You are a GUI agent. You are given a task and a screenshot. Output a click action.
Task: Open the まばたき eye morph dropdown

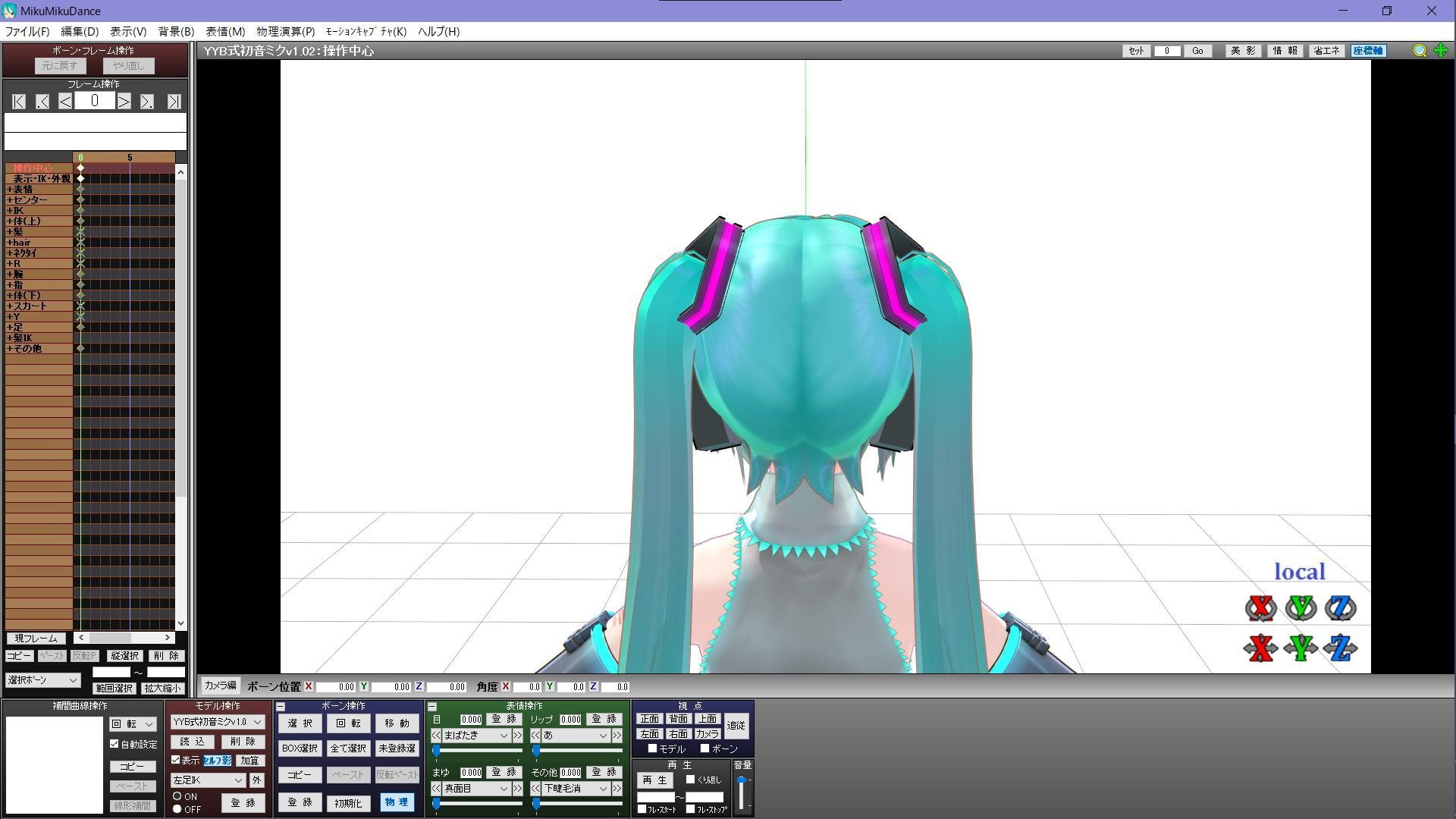(x=475, y=736)
